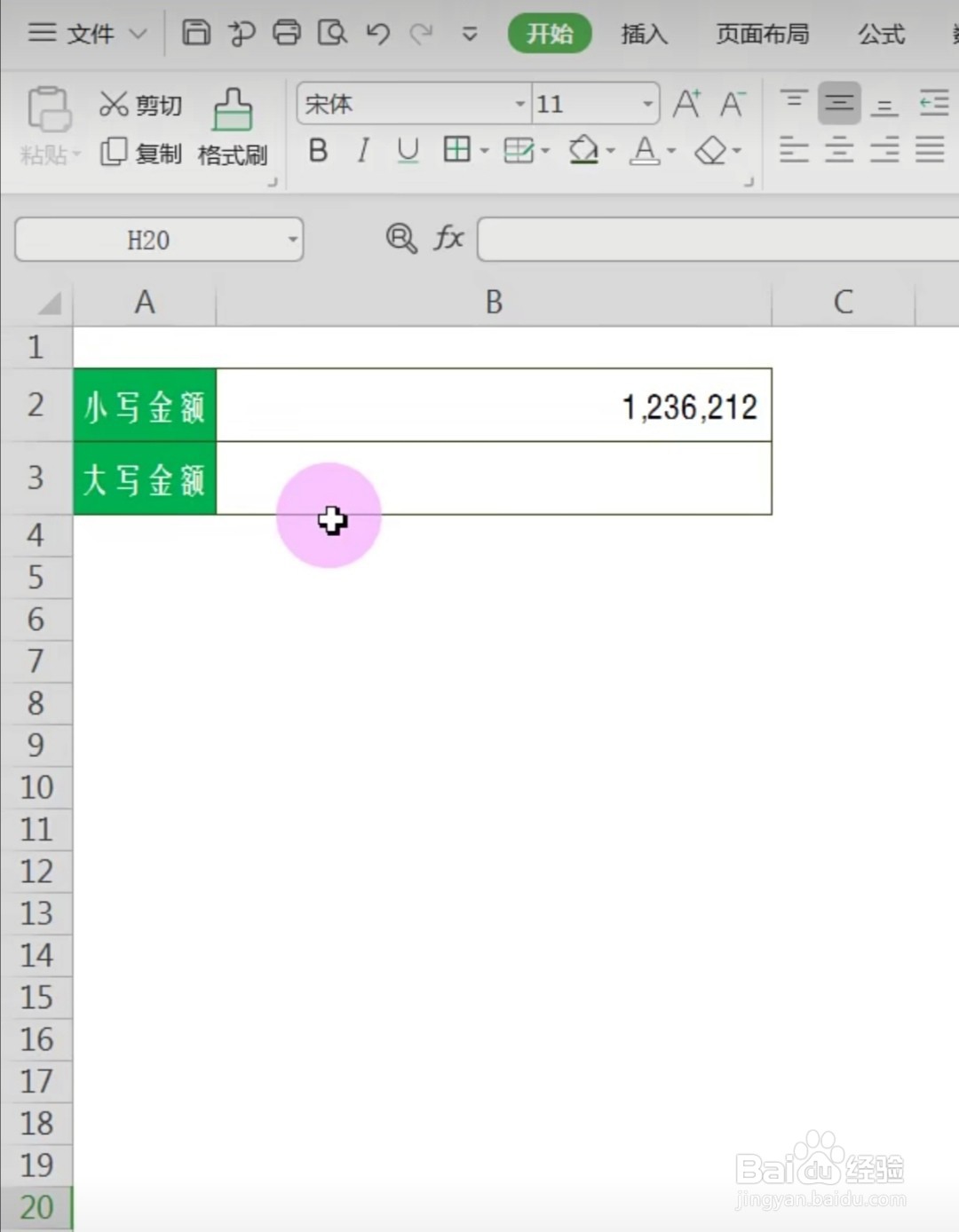This screenshot has height=1232, width=959.
Task: Align text right icon
Action: tap(884, 149)
